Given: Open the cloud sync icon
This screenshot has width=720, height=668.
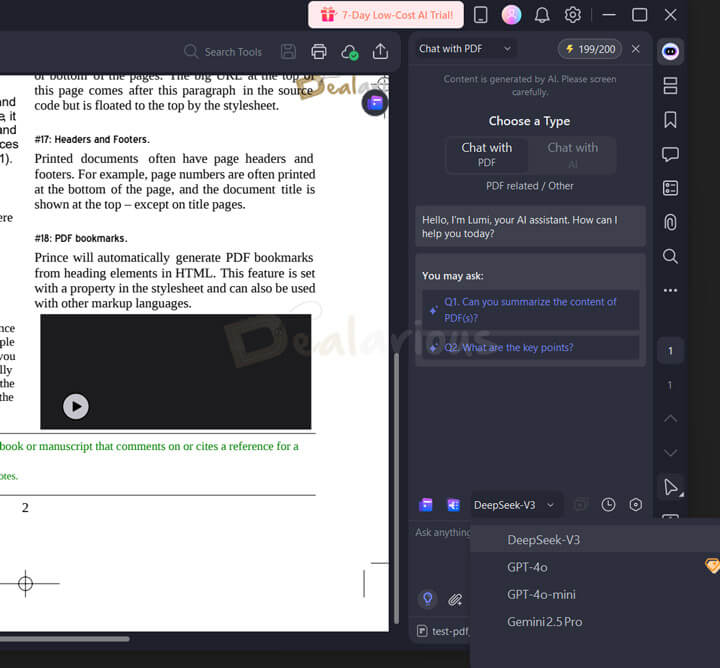Looking at the screenshot, I should 349,52.
